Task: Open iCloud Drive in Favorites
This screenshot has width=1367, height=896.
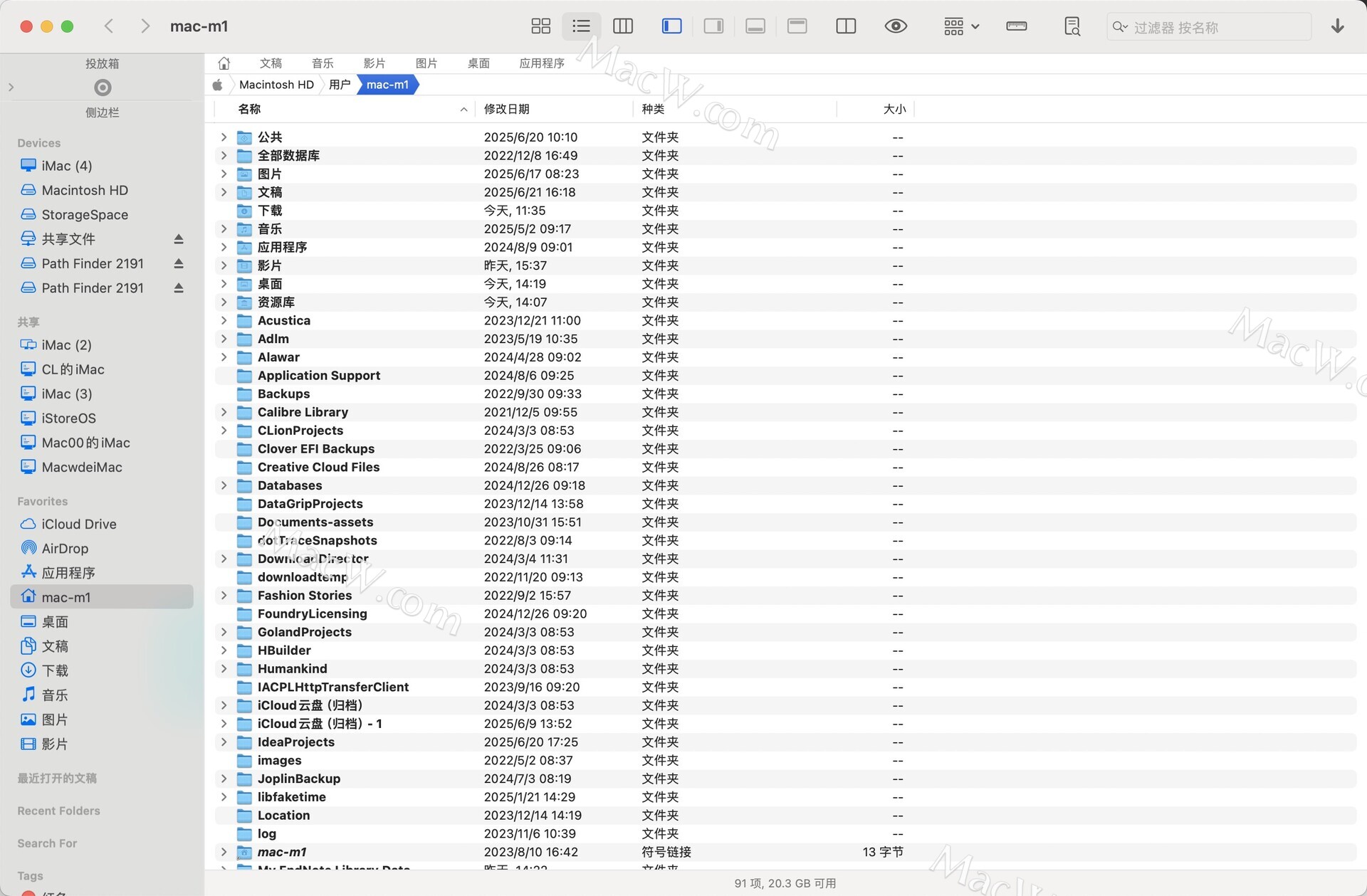Action: click(x=79, y=524)
